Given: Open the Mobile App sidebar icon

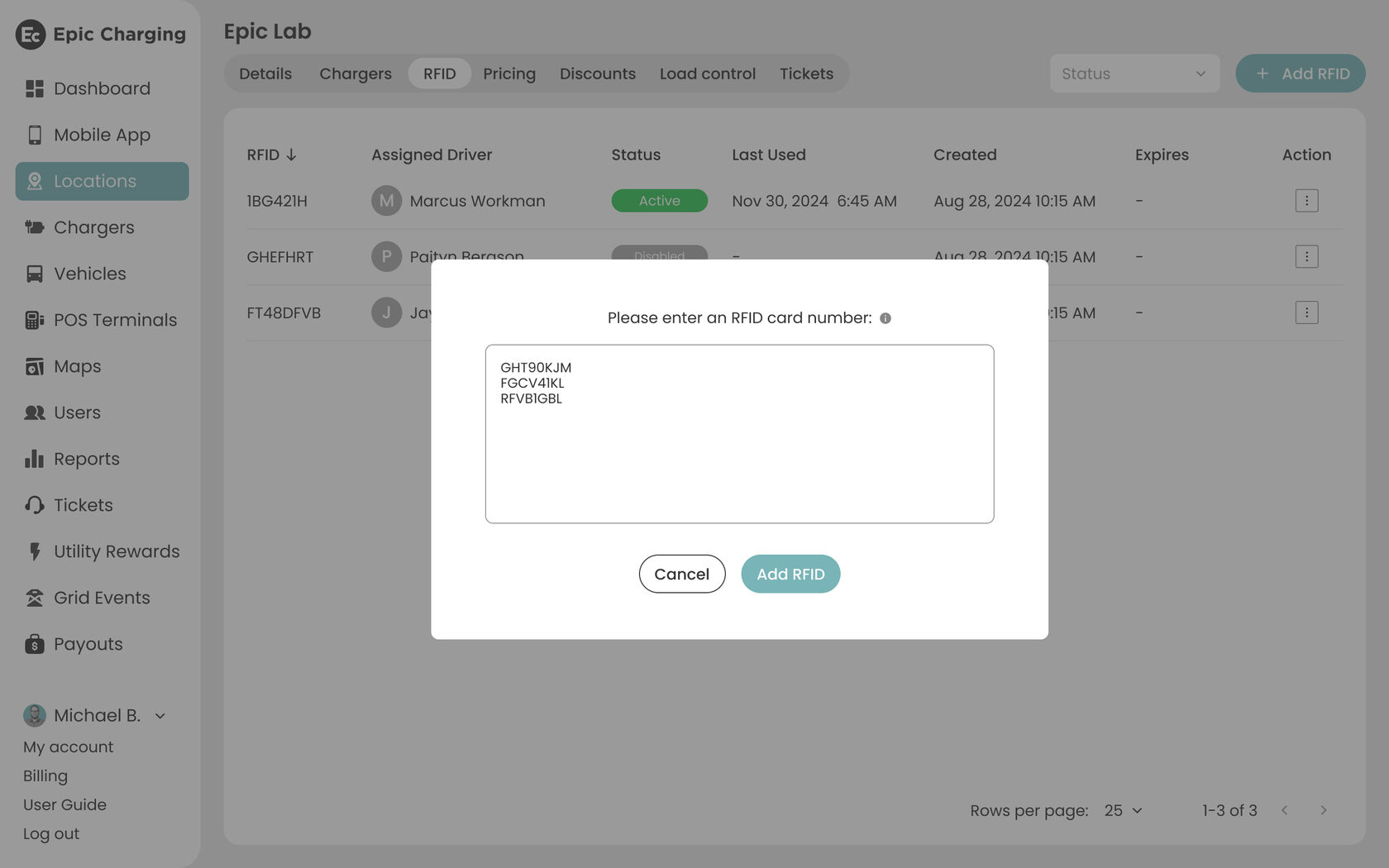Looking at the screenshot, I should (34, 135).
